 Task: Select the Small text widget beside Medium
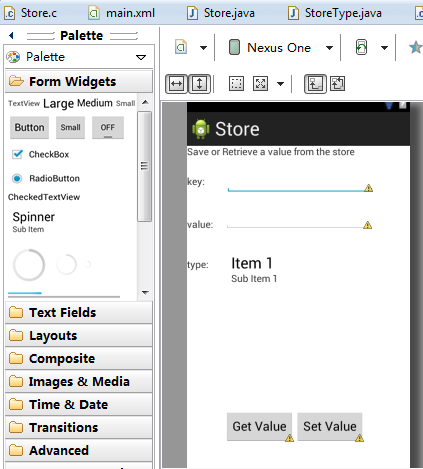coord(125,104)
